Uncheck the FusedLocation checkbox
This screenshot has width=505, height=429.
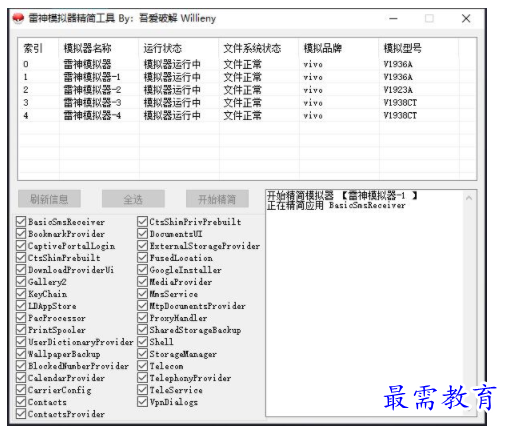pyautogui.click(x=142, y=258)
